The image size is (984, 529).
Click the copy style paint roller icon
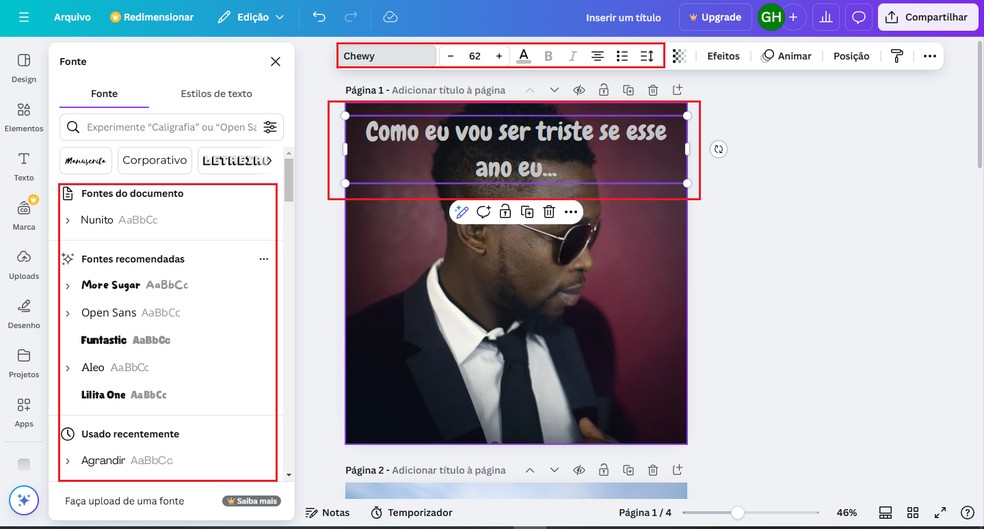pyautogui.click(x=897, y=56)
